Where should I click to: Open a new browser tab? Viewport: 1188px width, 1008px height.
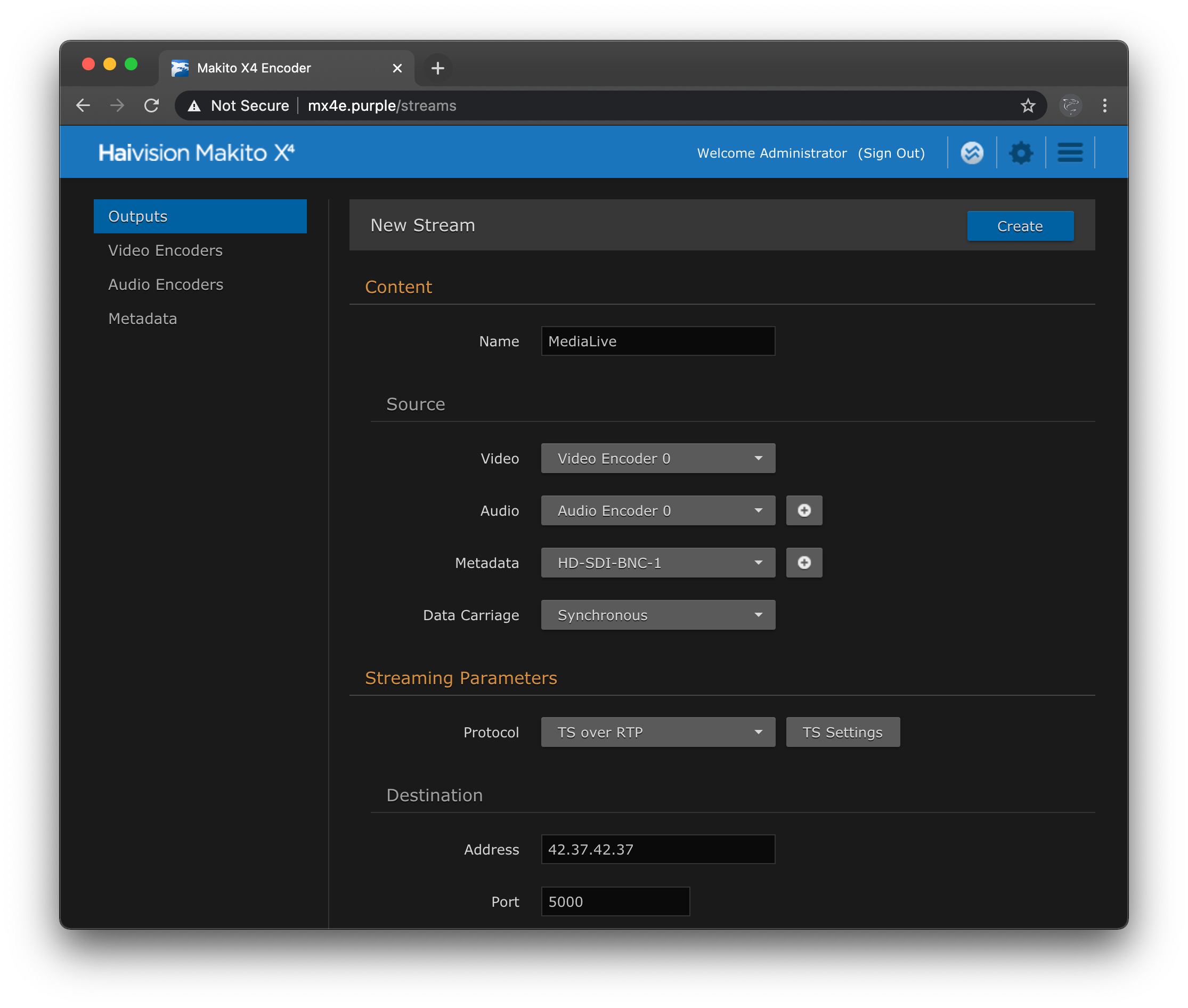[x=438, y=68]
